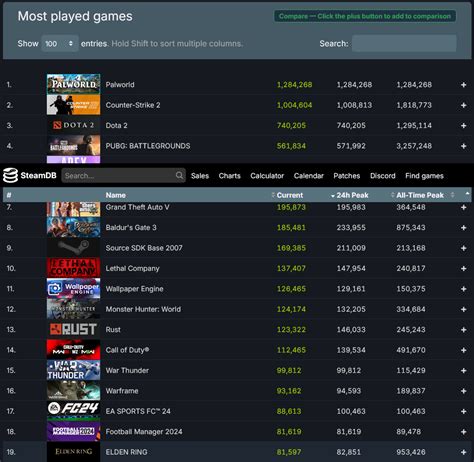Open the EA FC24 thumbnail

pos(73,411)
